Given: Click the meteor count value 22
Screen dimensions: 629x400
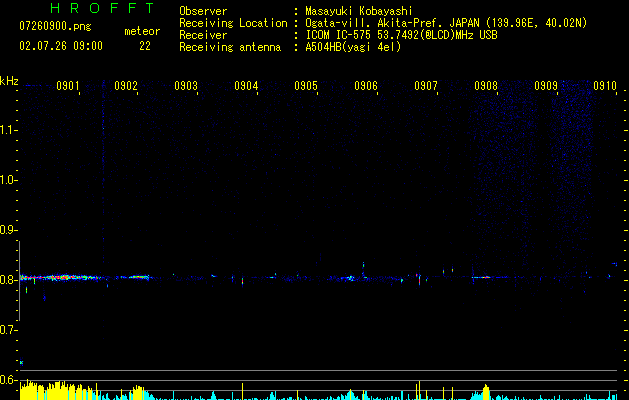Looking at the screenshot, I should pyautogui.click(x=145, y=46).
